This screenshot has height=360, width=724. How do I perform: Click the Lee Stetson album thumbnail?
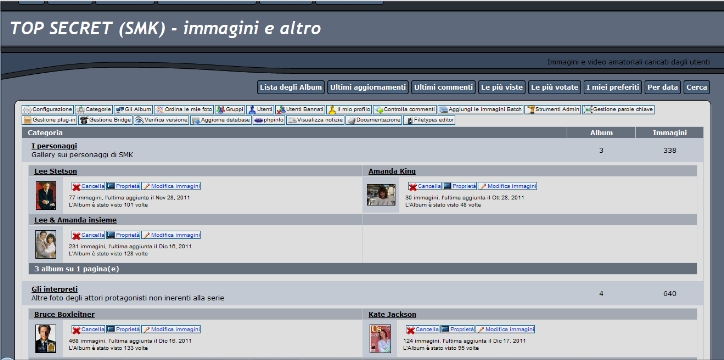[46, 195]
